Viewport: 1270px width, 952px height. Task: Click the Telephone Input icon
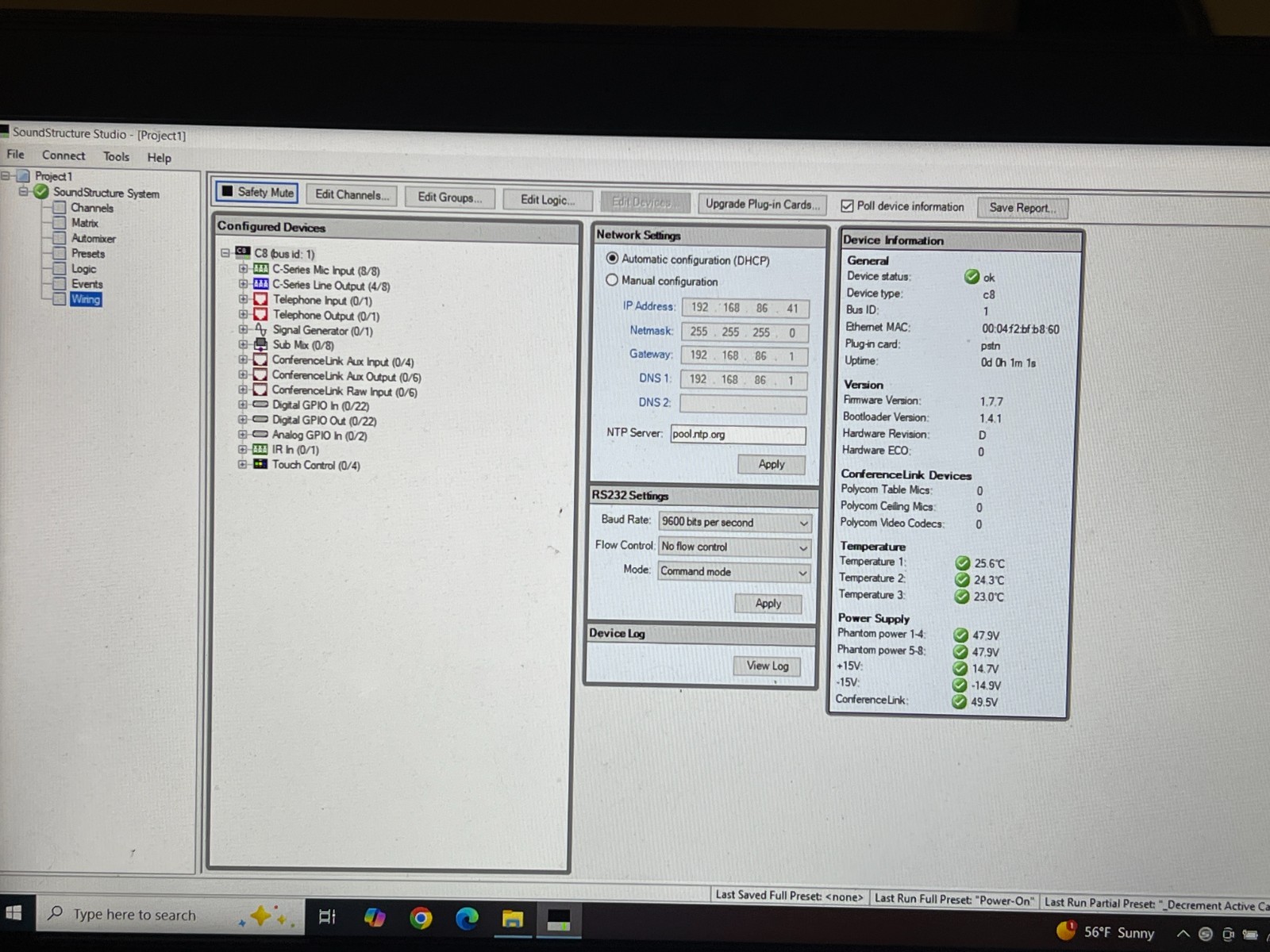(260, 299)
